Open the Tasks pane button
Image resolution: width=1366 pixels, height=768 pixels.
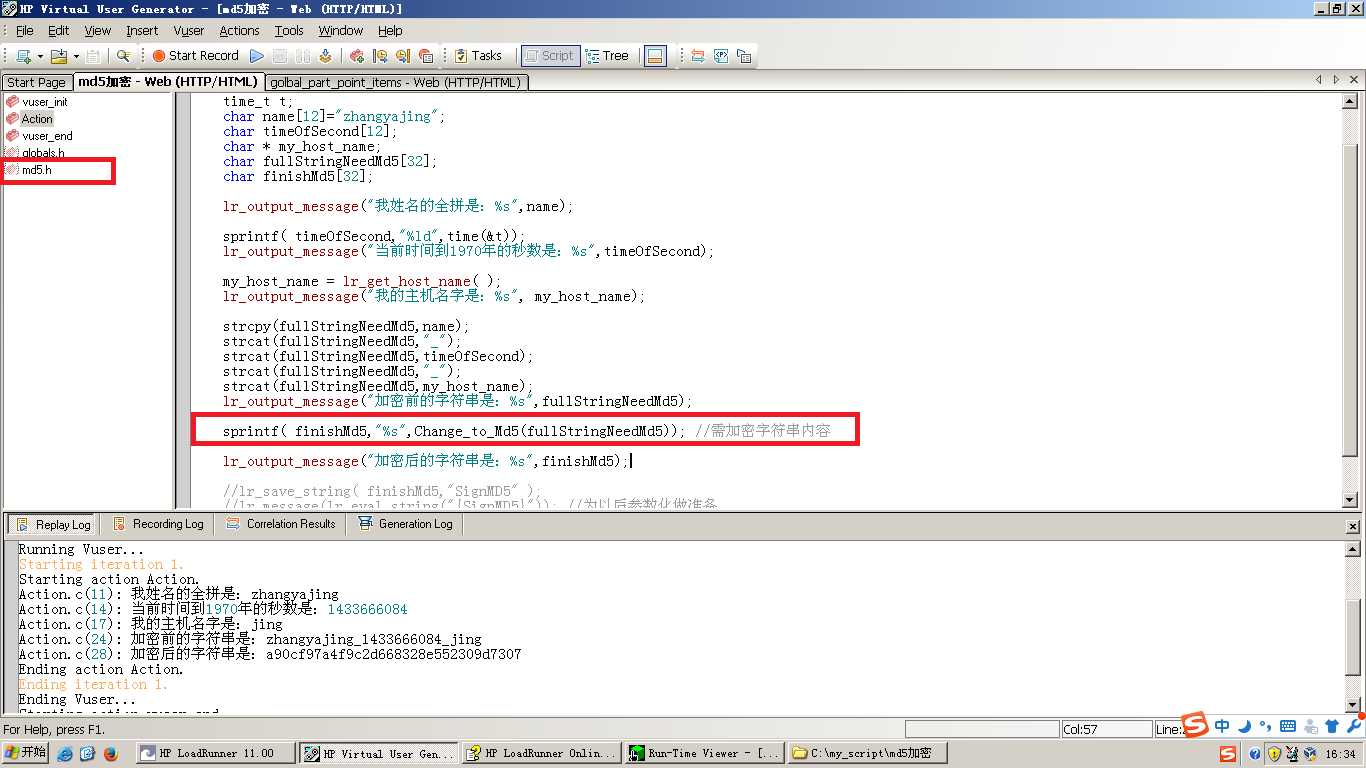pyautogui.click(x=478, y=56)
